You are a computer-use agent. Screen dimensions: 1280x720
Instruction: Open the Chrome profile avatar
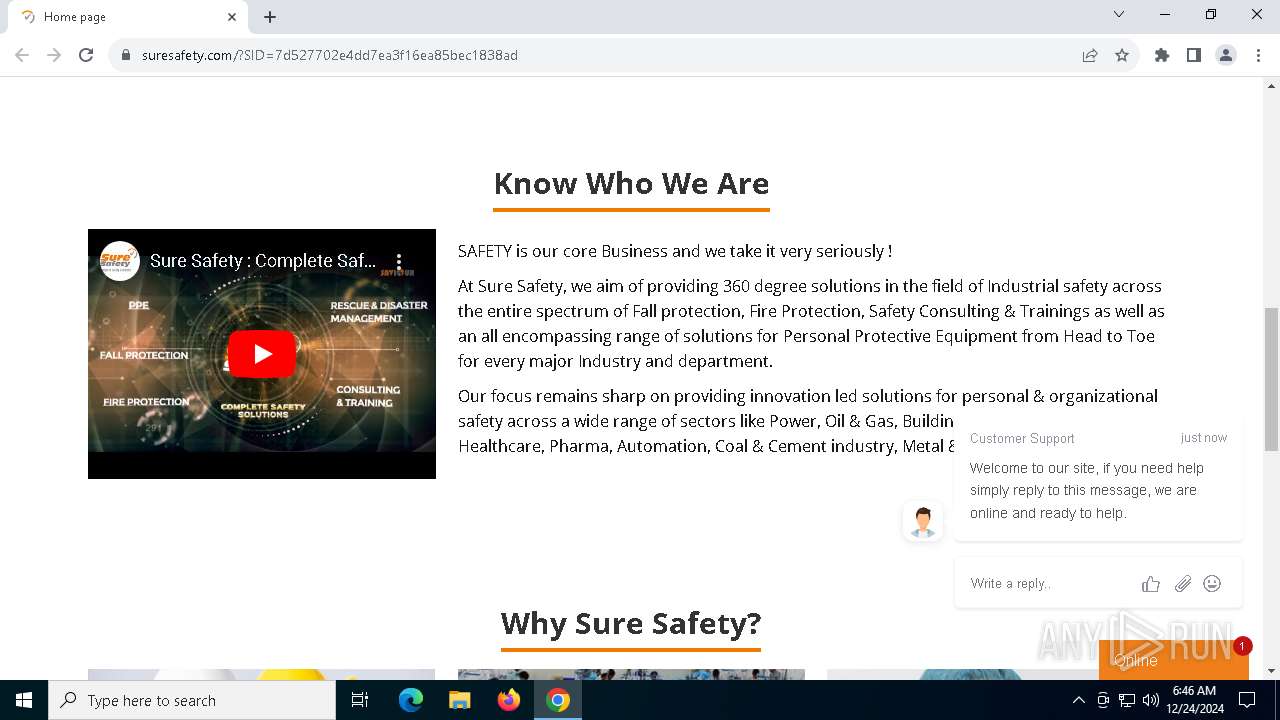(x=1226, y=55)
